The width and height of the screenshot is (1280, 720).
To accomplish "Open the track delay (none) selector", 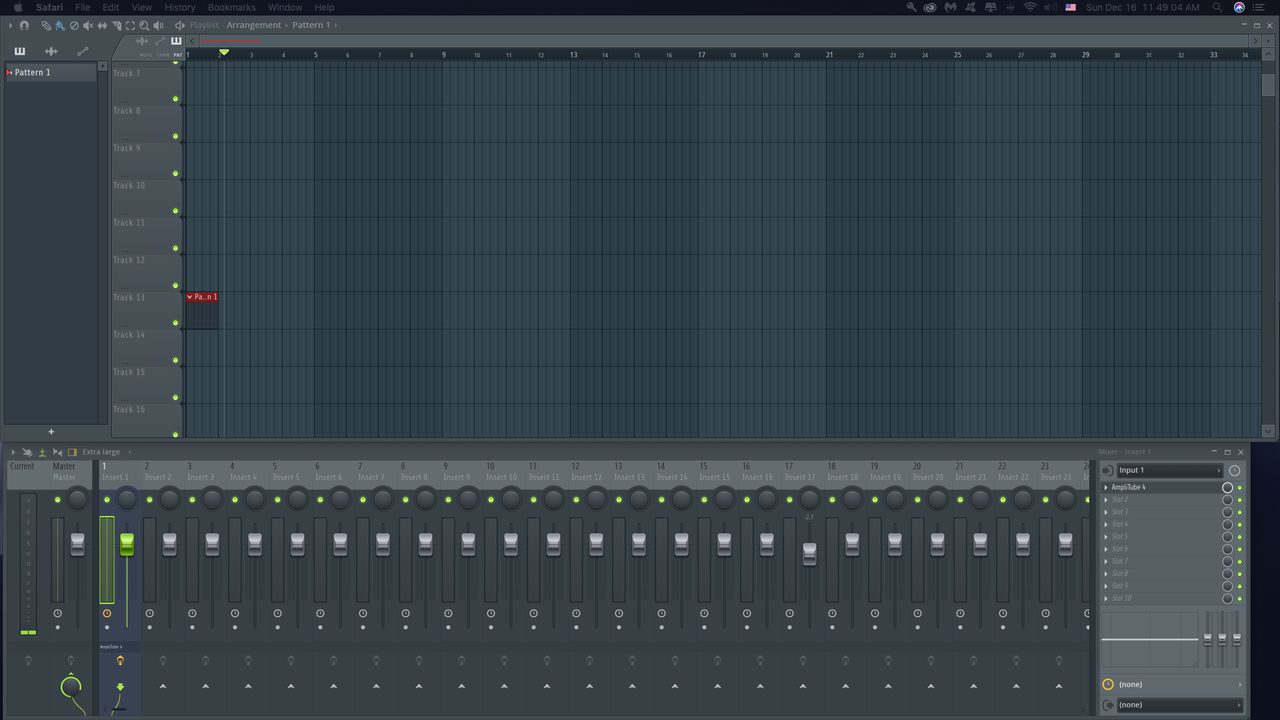I will coord(1179,684).
